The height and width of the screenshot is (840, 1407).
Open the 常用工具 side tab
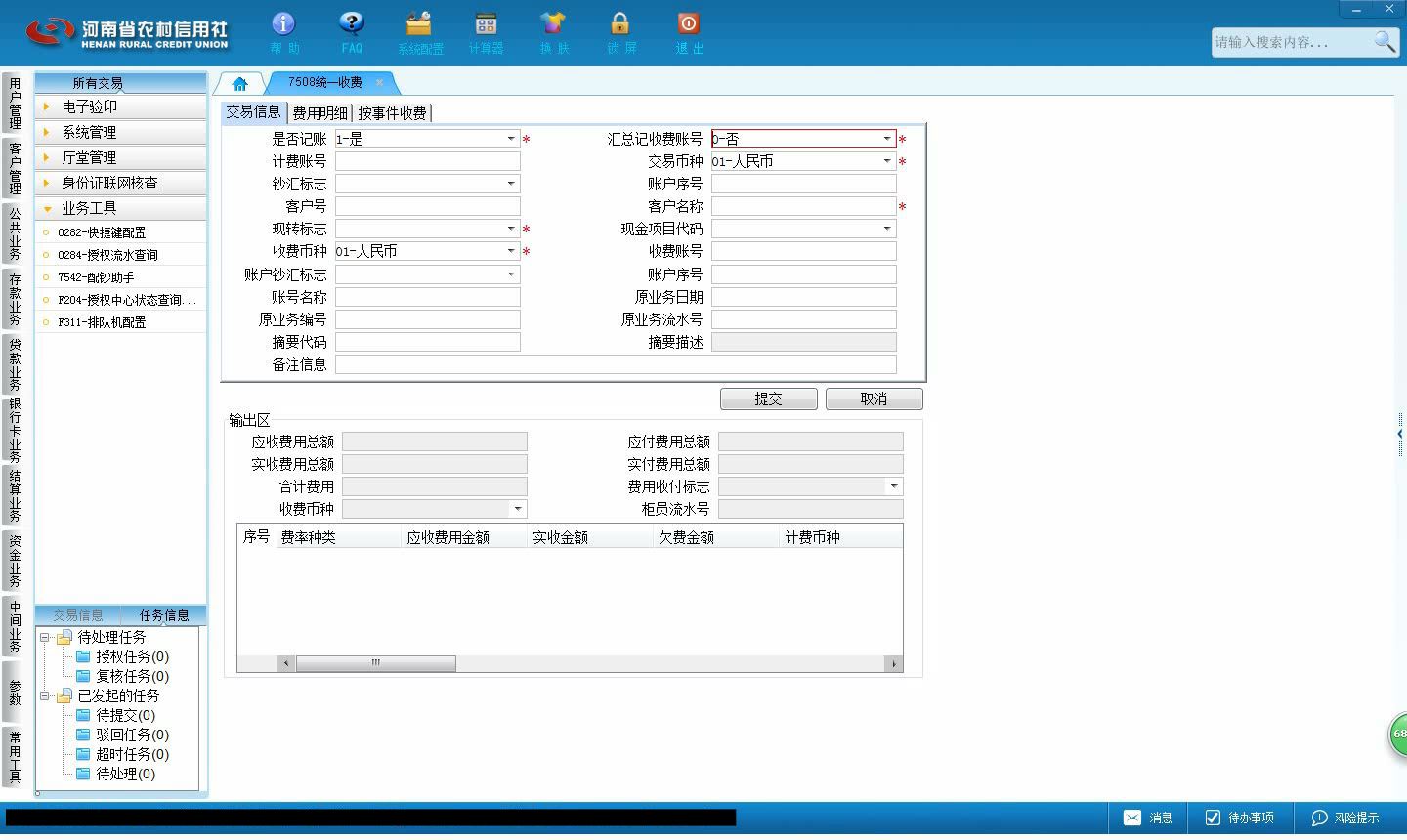pyautogui.click(x=15, y=757)
